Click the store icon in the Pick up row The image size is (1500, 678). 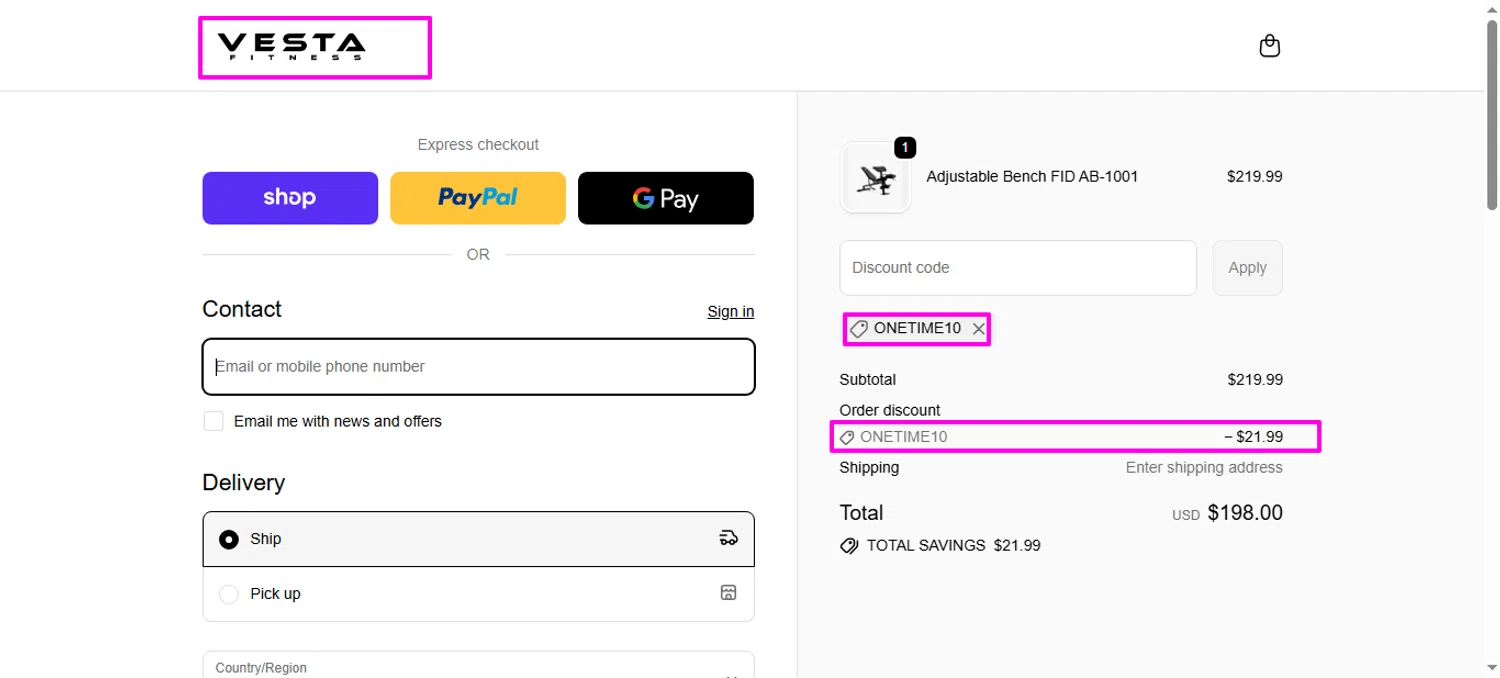[x=728, y=593]
